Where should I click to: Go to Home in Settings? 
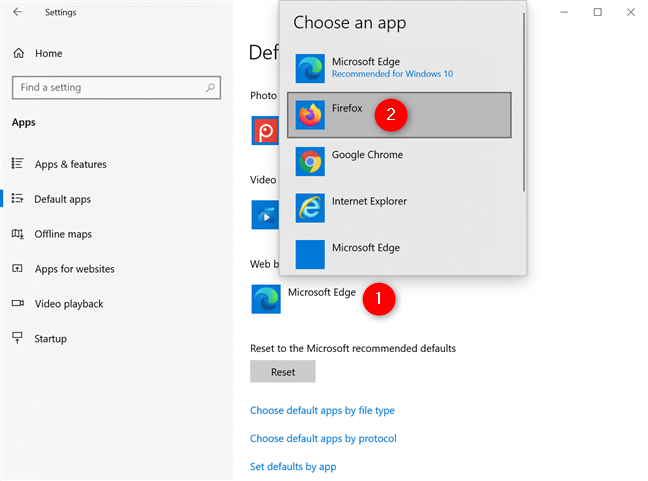[49, 53]
